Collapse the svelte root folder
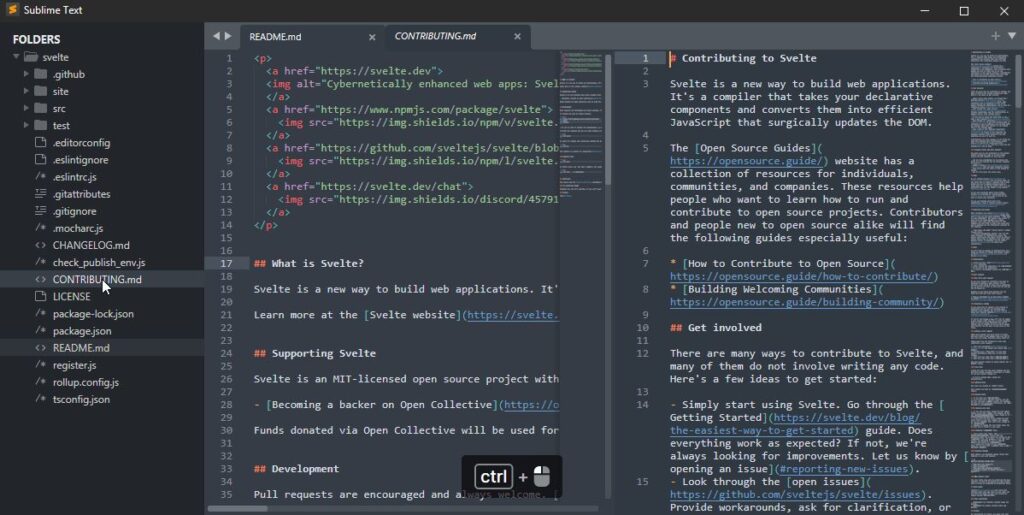 coord(16,57)
